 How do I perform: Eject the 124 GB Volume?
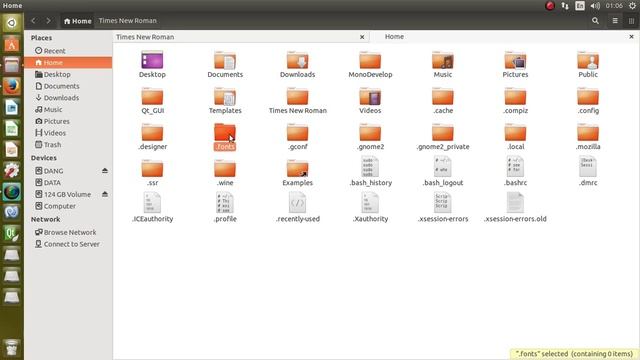pos(105,194)
